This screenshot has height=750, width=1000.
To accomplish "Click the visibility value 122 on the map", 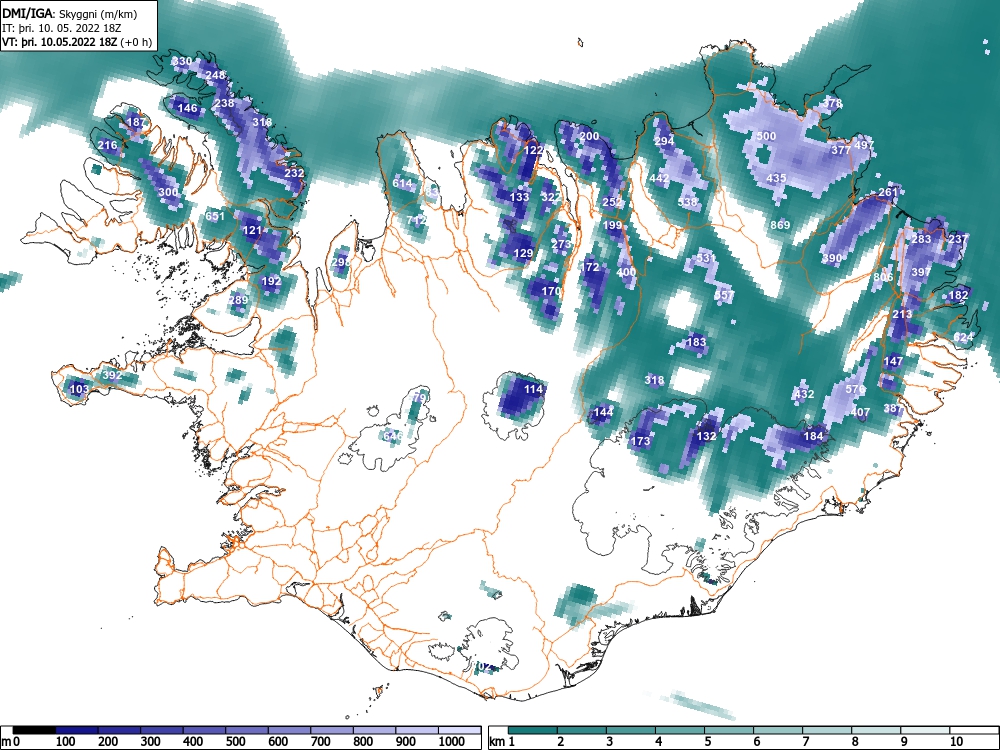I will [533, 150].
